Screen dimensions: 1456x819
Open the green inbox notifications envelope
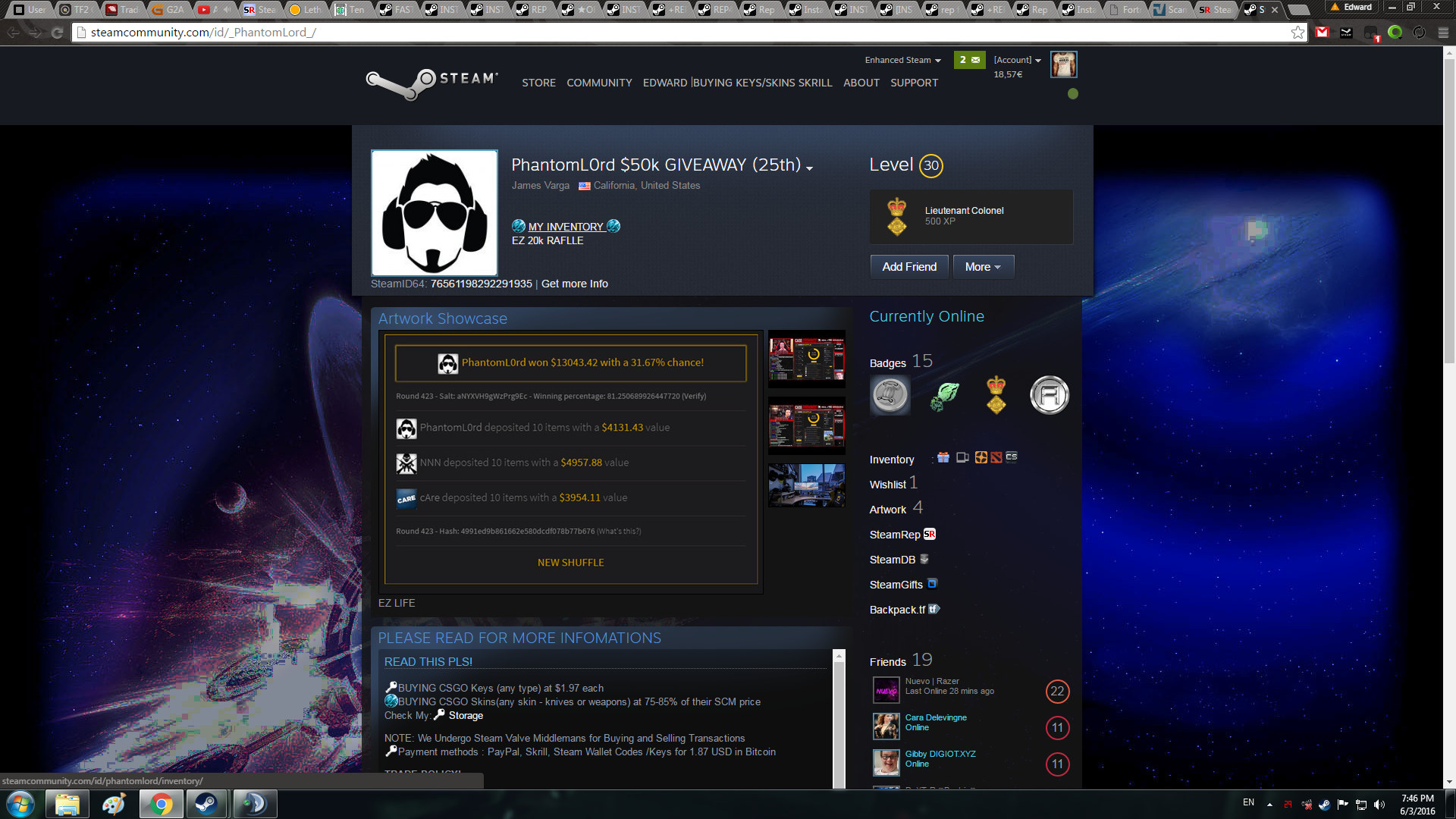click(x=969, y=60)
